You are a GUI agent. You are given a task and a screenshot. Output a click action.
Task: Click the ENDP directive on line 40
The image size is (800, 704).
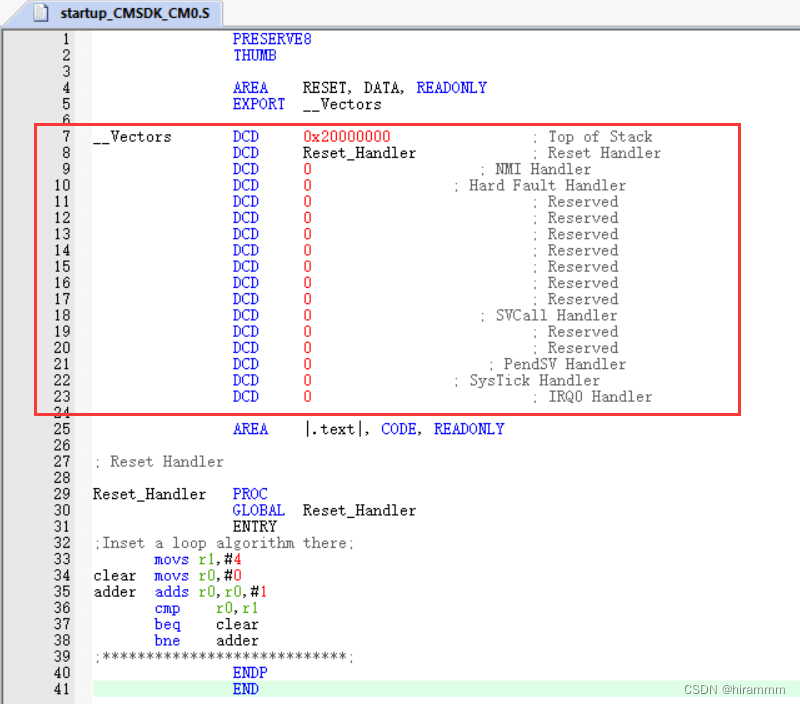point(250,672)
